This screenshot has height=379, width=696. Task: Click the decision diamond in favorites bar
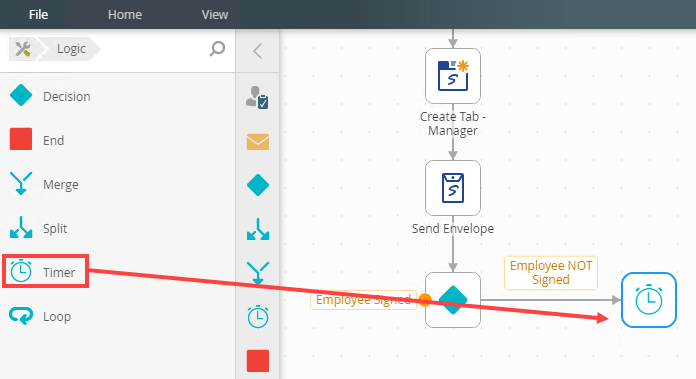258,185
